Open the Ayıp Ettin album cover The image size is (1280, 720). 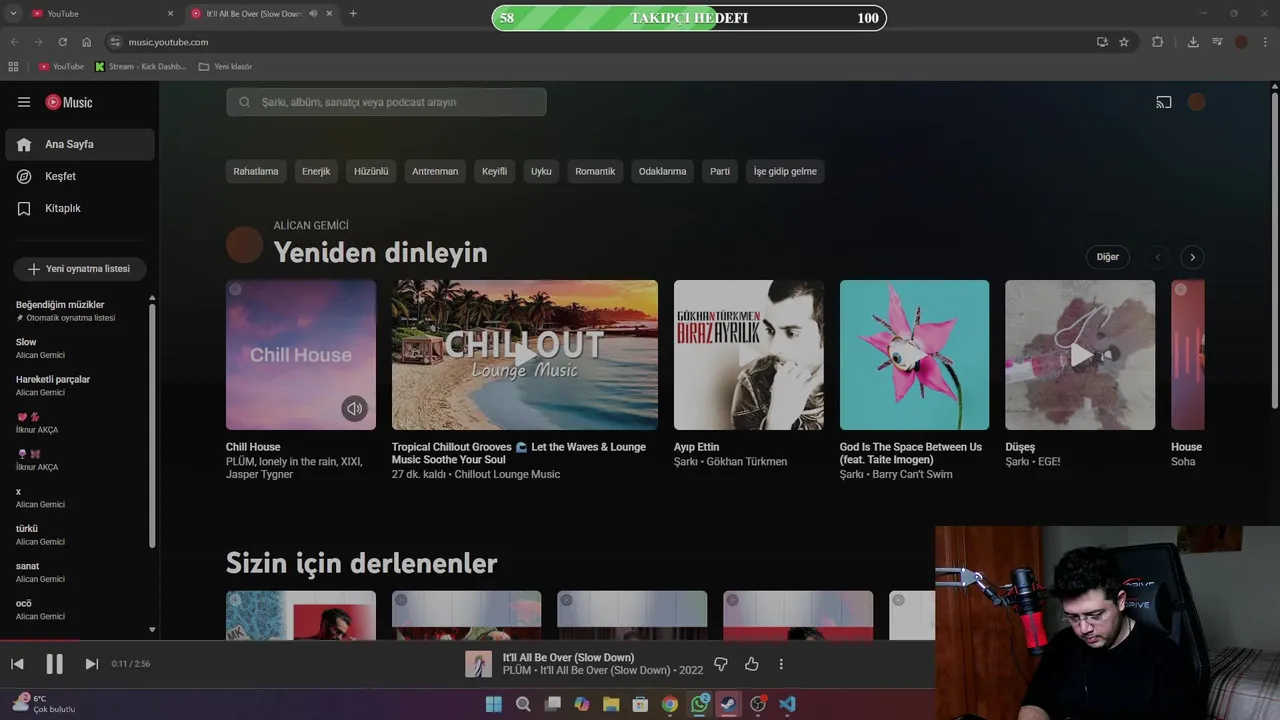pyautogui.click(x=749, y=355)
